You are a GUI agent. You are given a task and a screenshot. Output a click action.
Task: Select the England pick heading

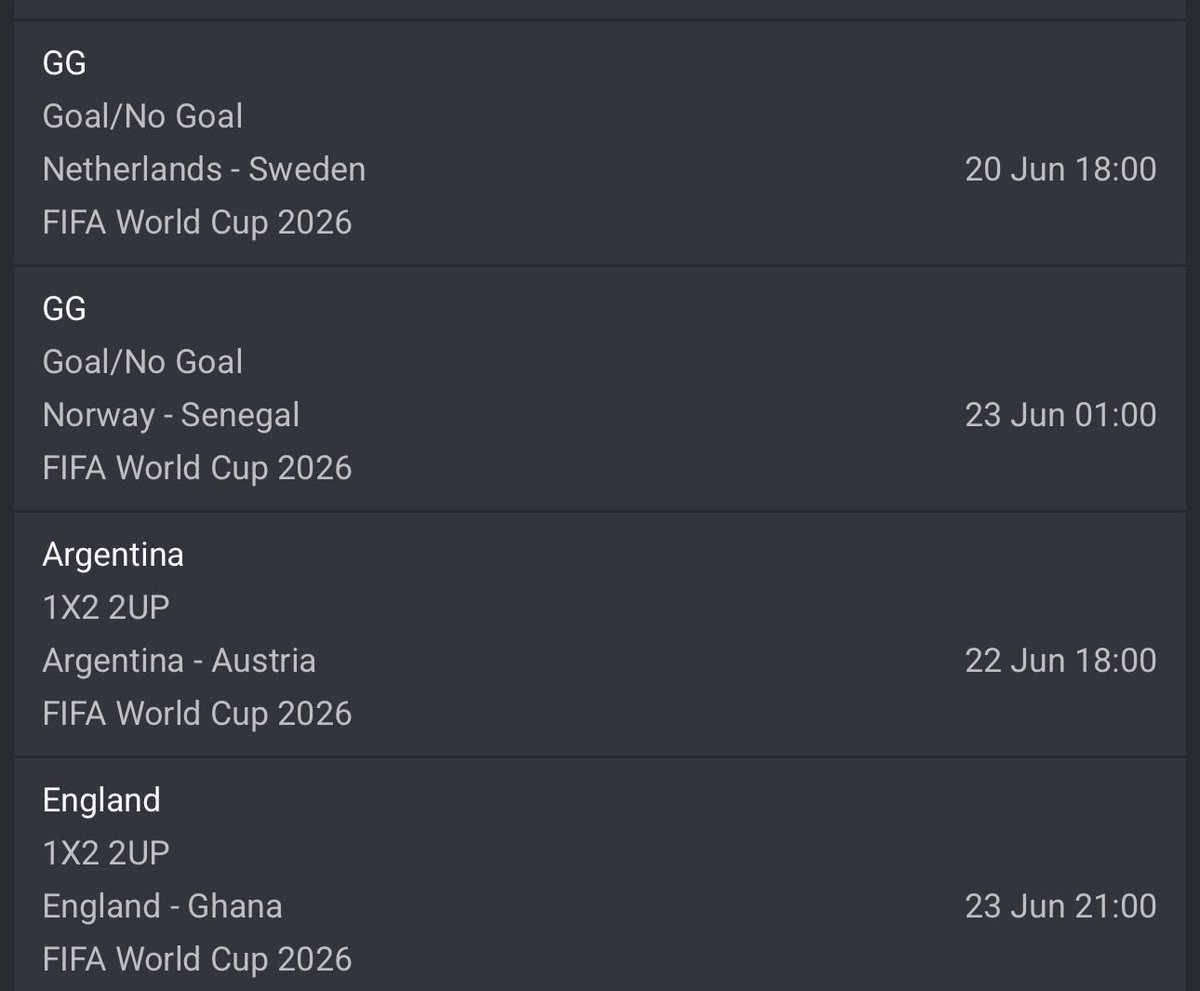tap(101, 801)
